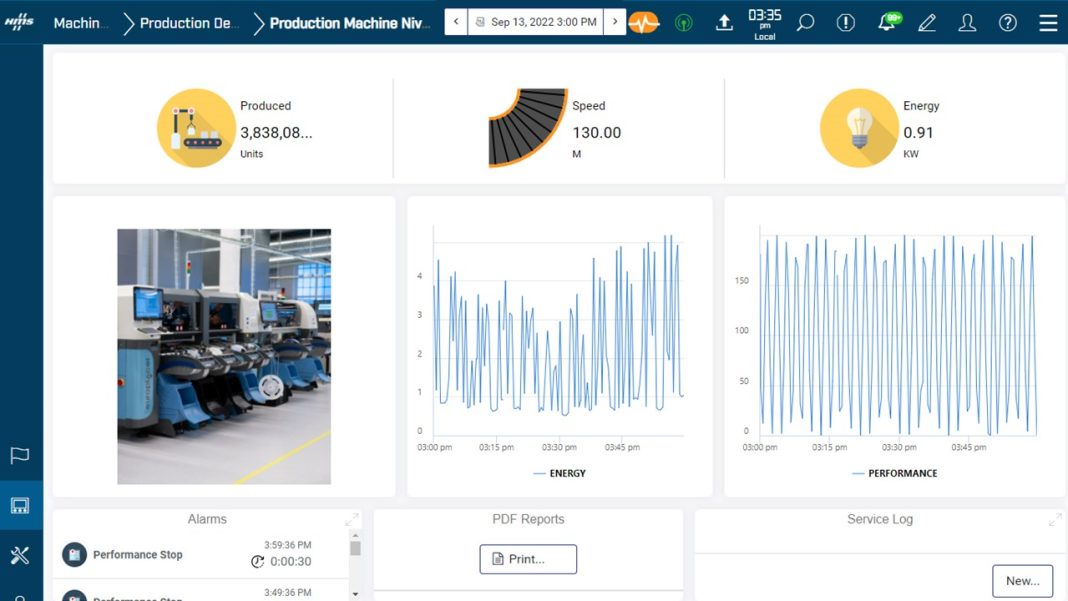This screenshot has height=601, width=1068.
Task: Select the flag icon in the left sidebar
Action: click(19, 456)
